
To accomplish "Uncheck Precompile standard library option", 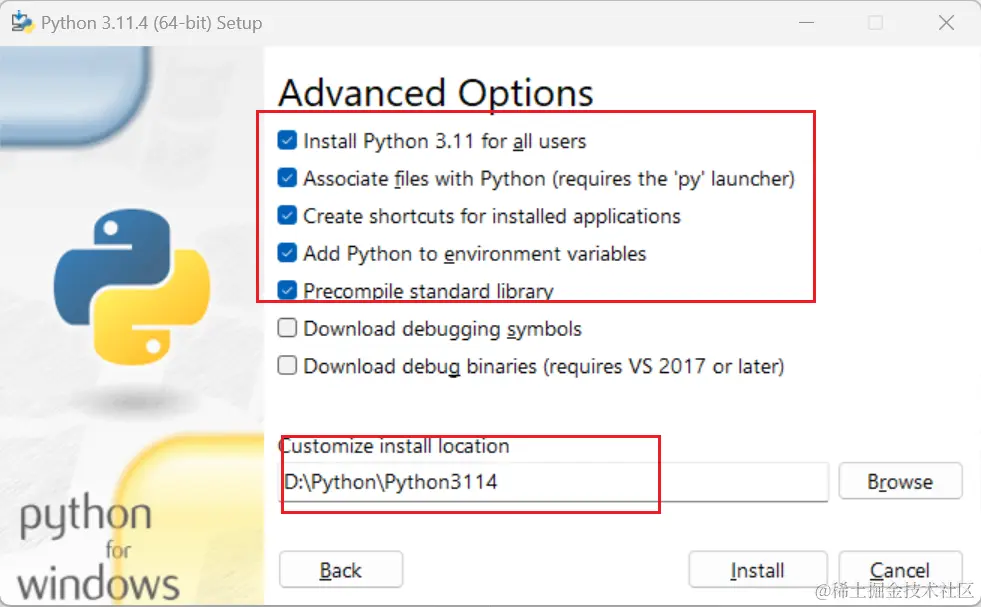I will click(x=287, y=291).
